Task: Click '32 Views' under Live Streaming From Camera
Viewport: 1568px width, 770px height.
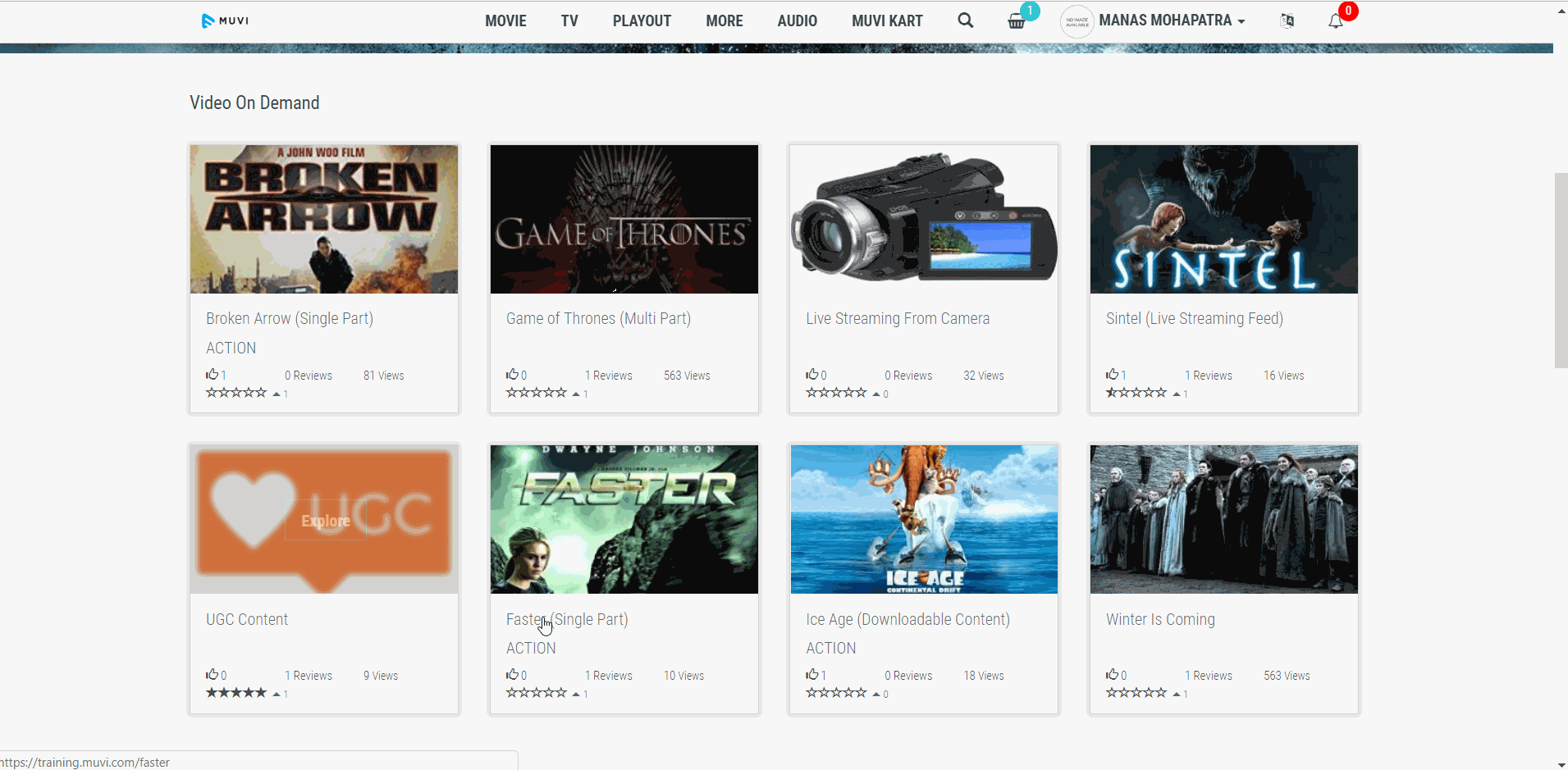Action: [x=984, y=376]
